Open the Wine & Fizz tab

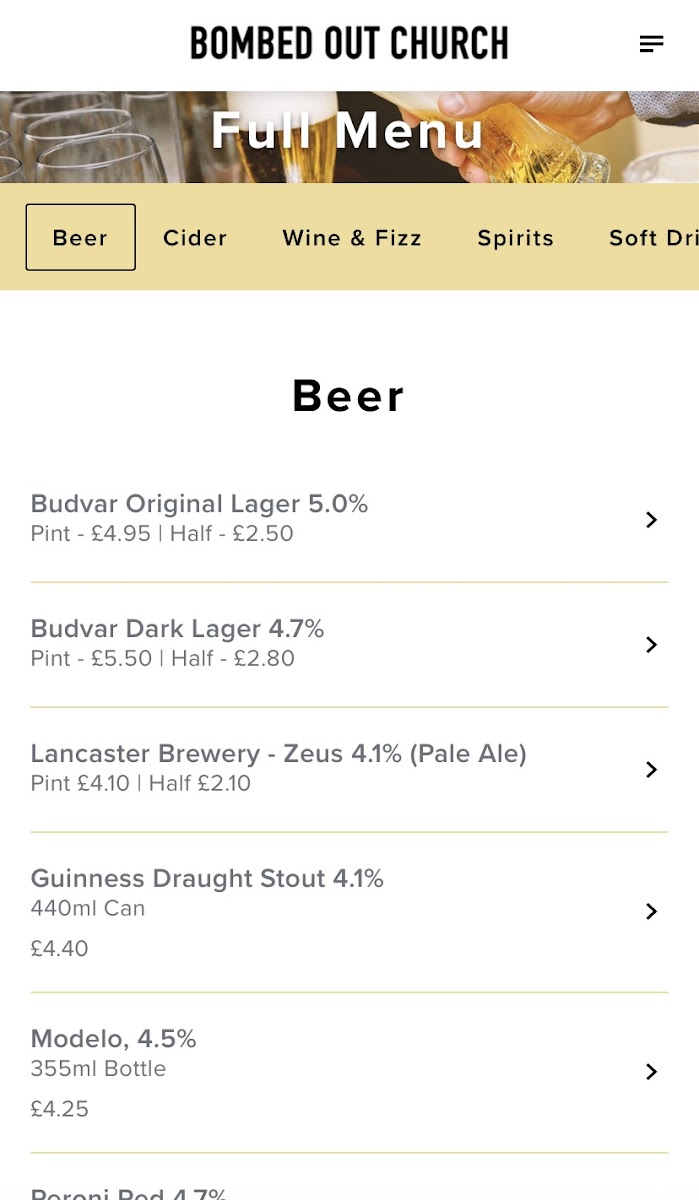(352, 238)
